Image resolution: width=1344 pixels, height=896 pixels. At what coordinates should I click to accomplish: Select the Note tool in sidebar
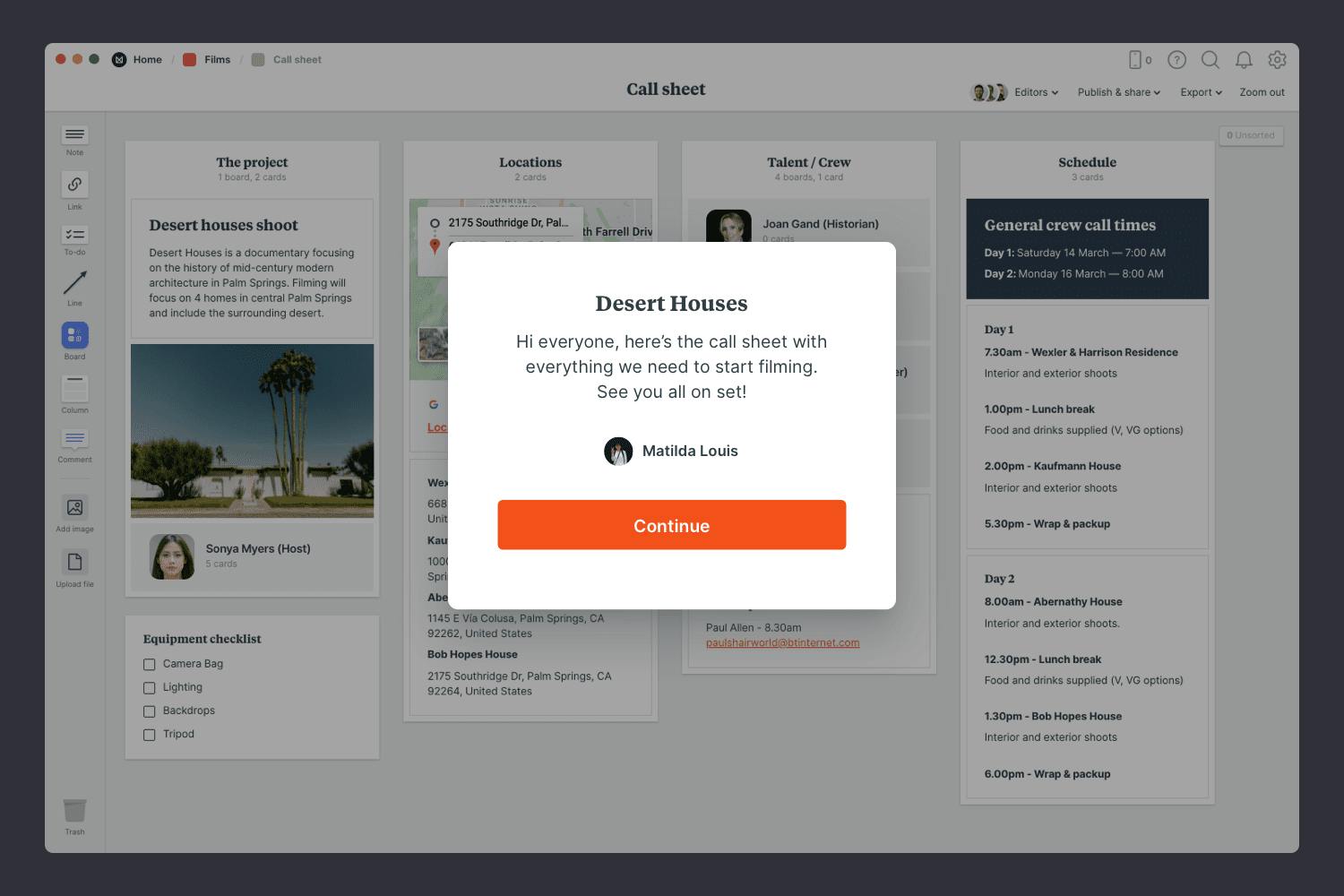[x=74, y=135]
